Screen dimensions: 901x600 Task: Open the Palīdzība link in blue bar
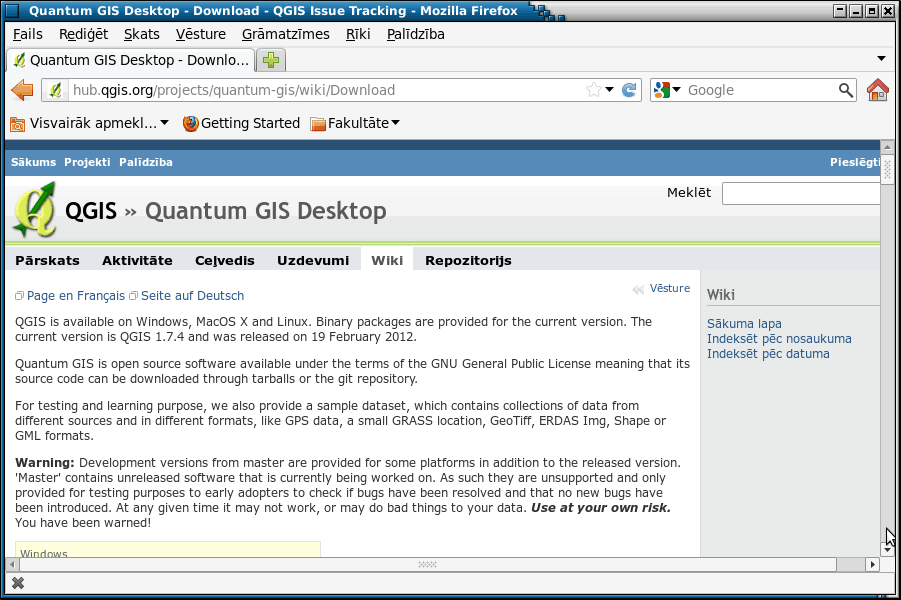(x=146, y=162)
